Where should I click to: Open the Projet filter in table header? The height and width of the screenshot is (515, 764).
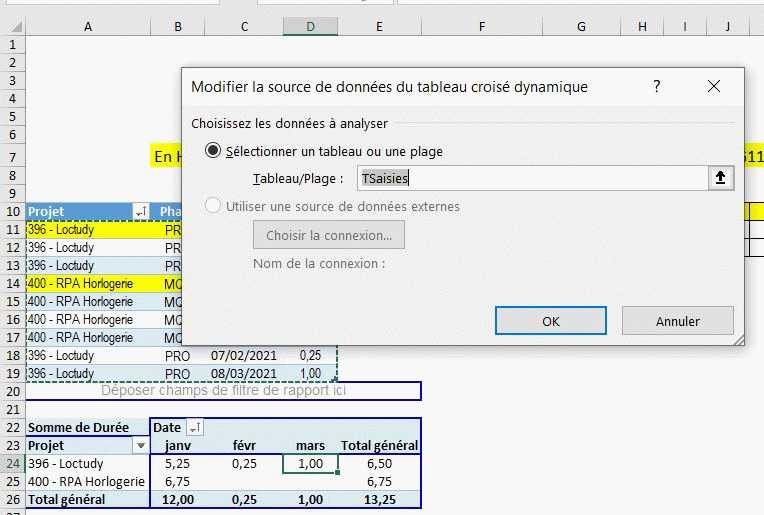[141, 211]
